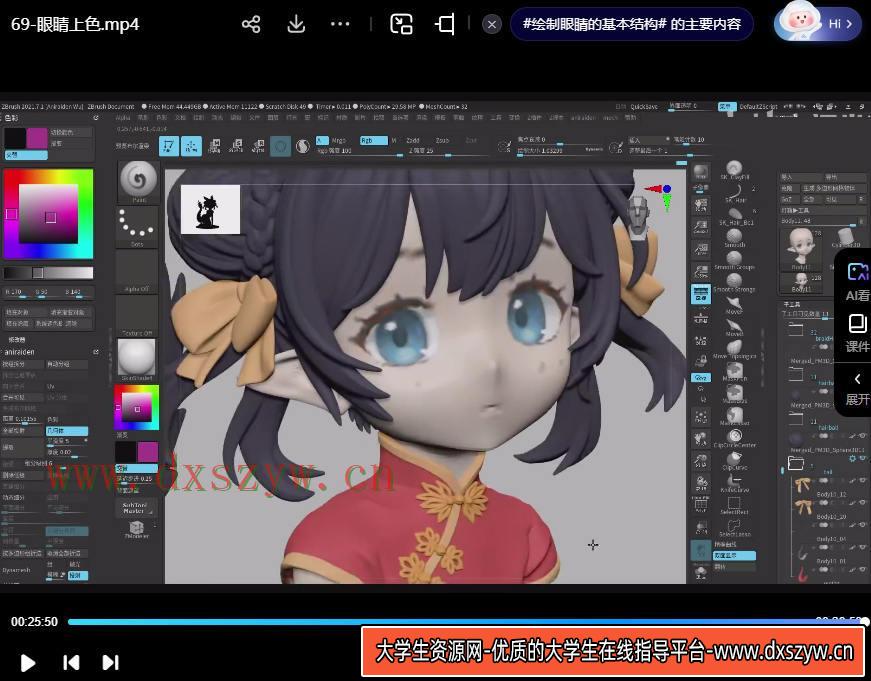Image resolution: width=871 pixels, height=681 pixels.
Task: Click the material sphere icon in toolbar
Action: 303,146
